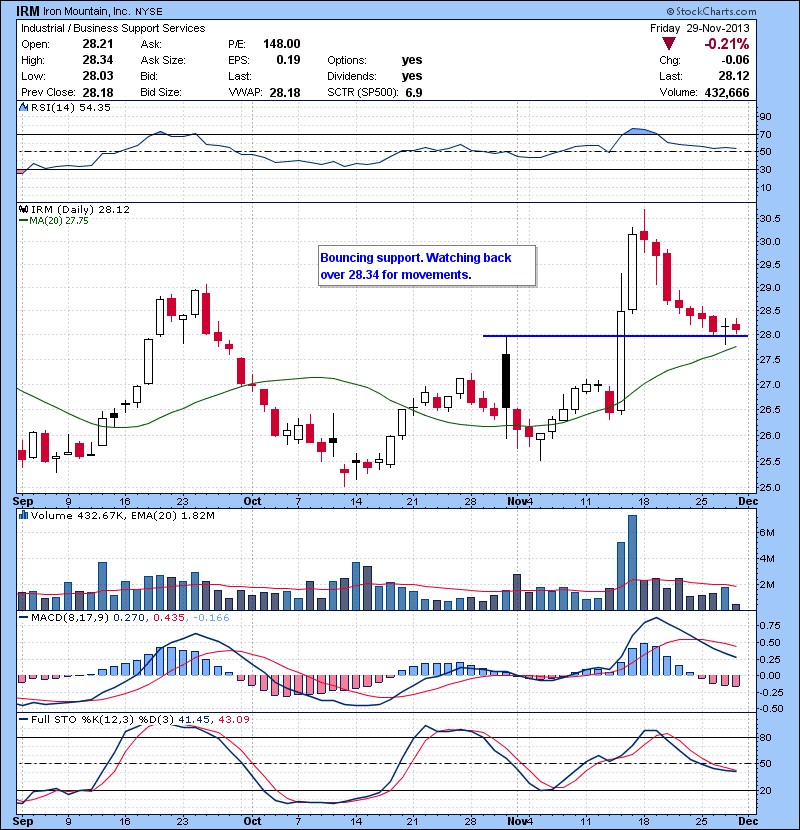The image size is (800, 830).
Task: Click the Low value 28.03
Action: tap(98, 76)
